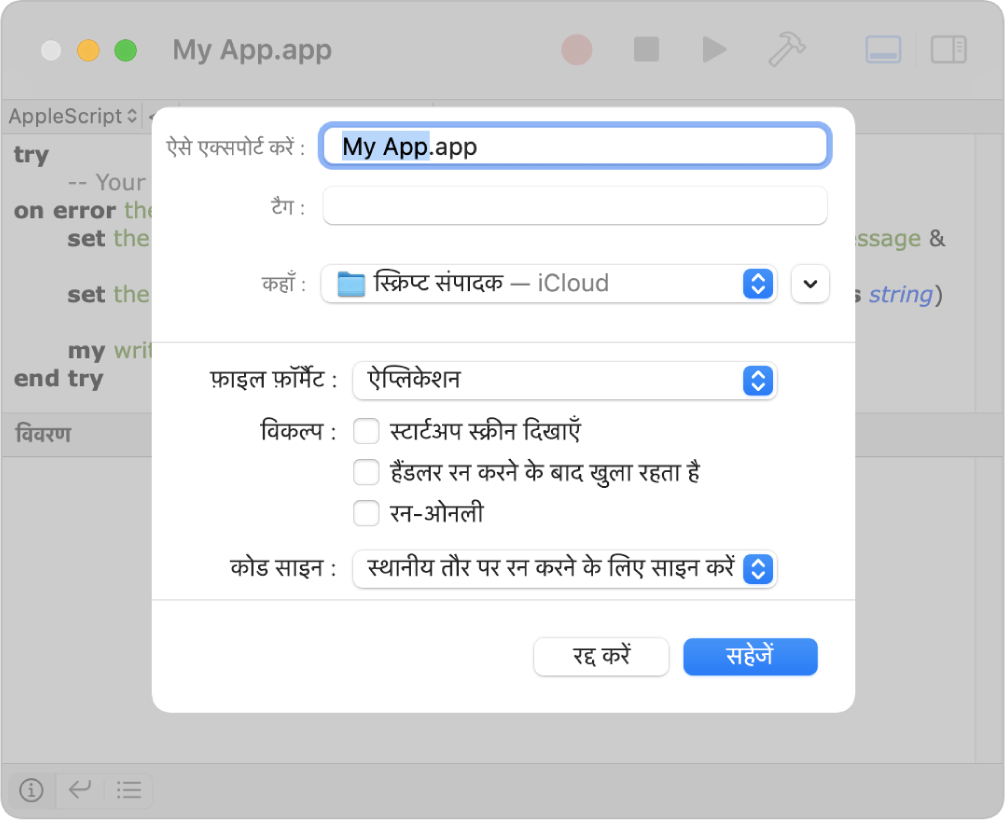Open the कहाँ location popup स्क्रिप्ट संपादक — iCloud

pyautogui.click(x=549, y=283)
